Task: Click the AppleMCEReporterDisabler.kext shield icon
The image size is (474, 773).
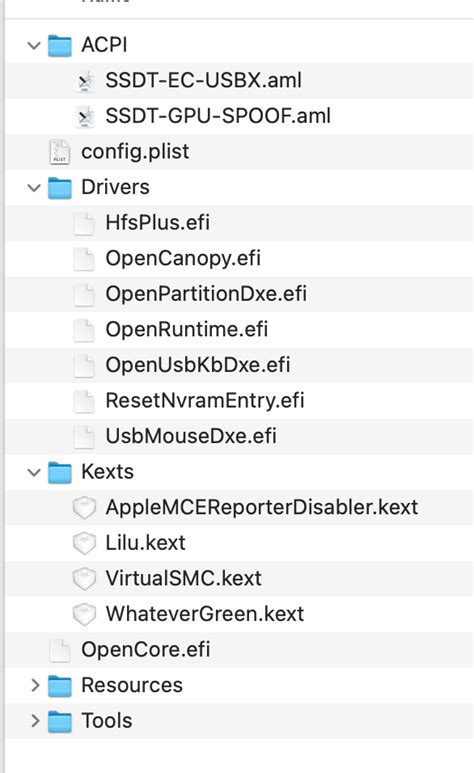Action: pyautogui.click(x=84, y=508)
